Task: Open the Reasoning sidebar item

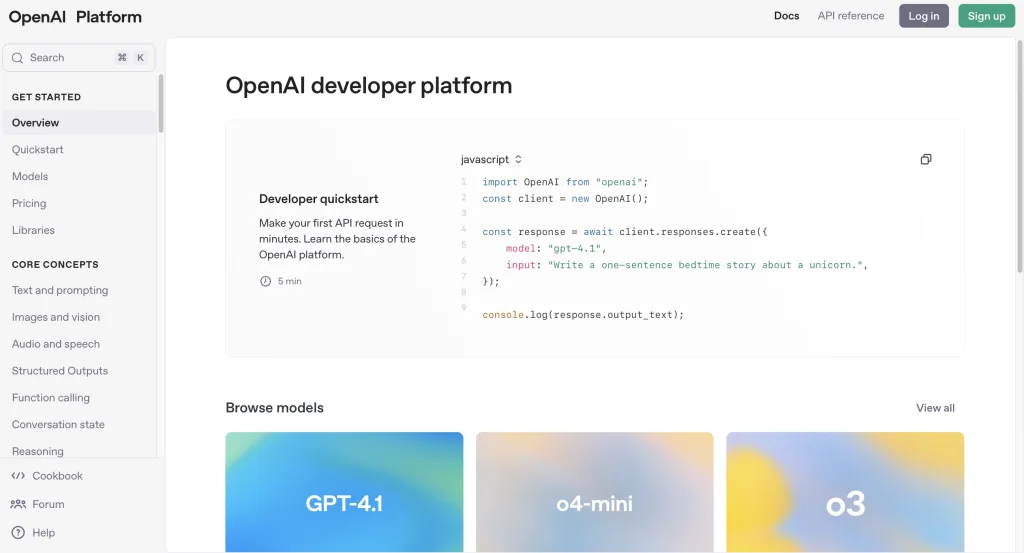Action: click(38, 451)
